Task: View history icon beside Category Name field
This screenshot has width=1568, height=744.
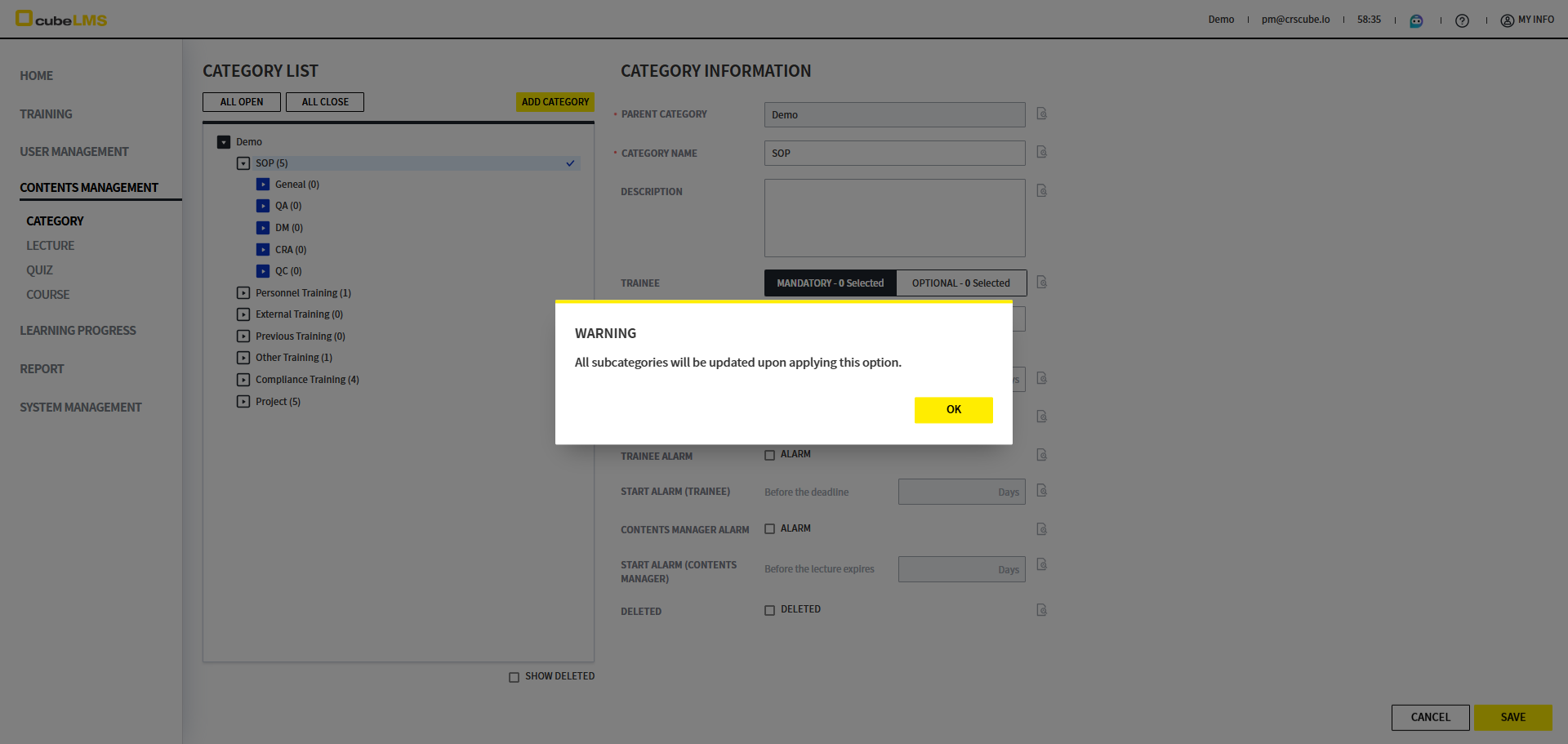Action: [x=1041, y=152]
